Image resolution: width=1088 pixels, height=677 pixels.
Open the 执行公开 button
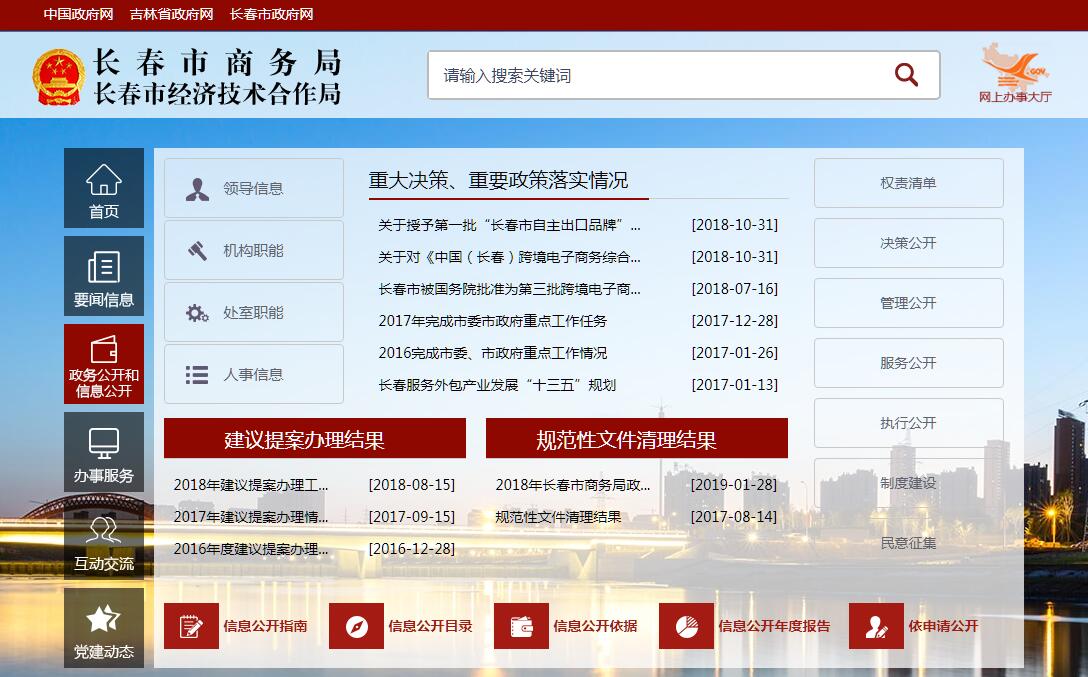click(x=909, y=423)
